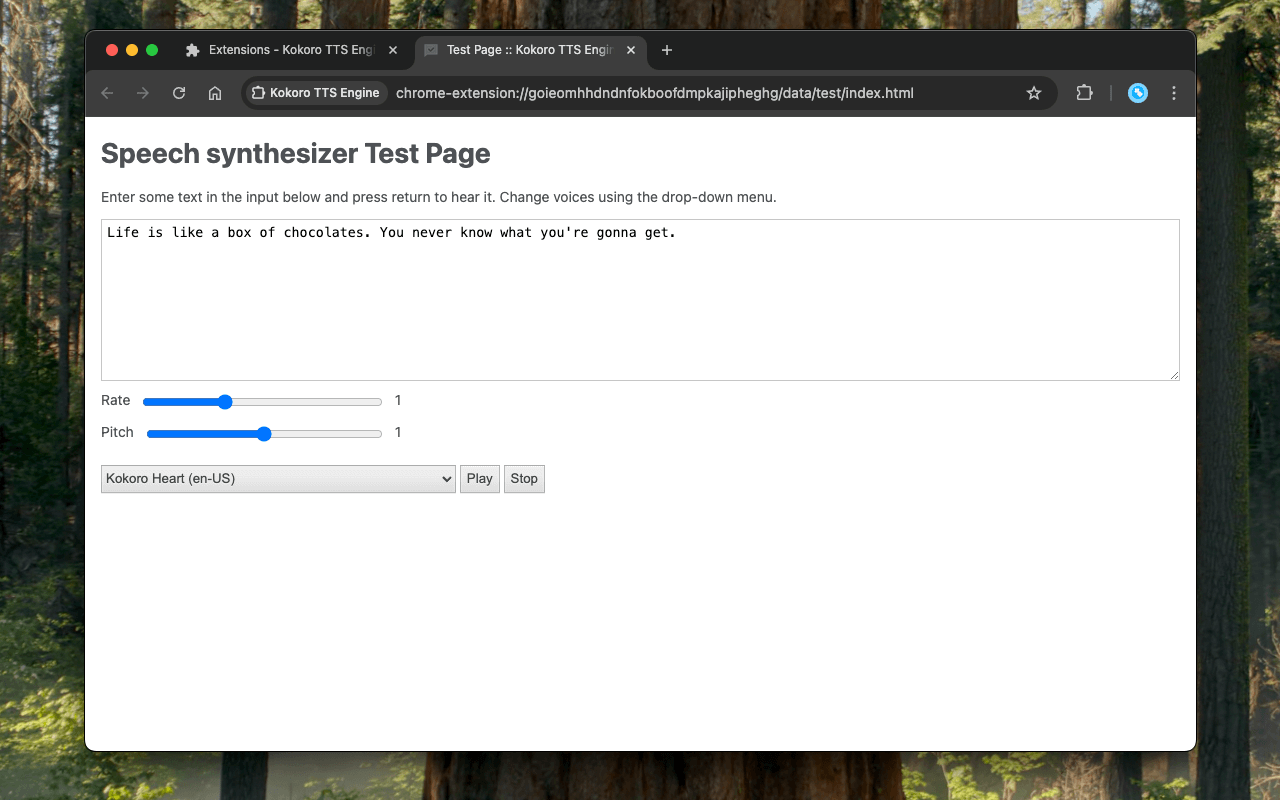The height and width of the screenshot is (800, 1280).
Task: Click the 'Pitch' label text
Action: coord(117,432)
